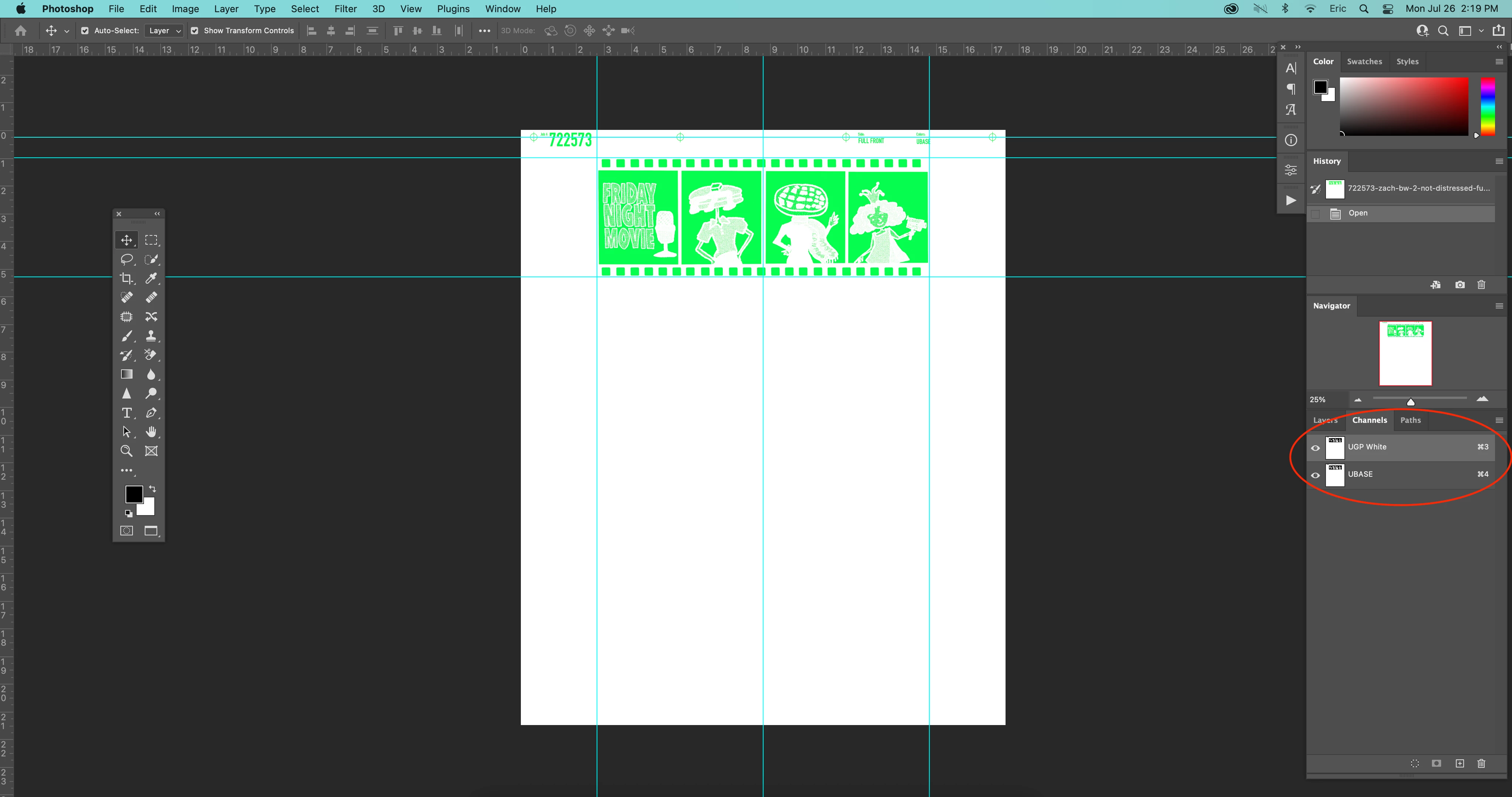
Task: Select the Zoom tool in toolbox
Action: click(126, 451)
